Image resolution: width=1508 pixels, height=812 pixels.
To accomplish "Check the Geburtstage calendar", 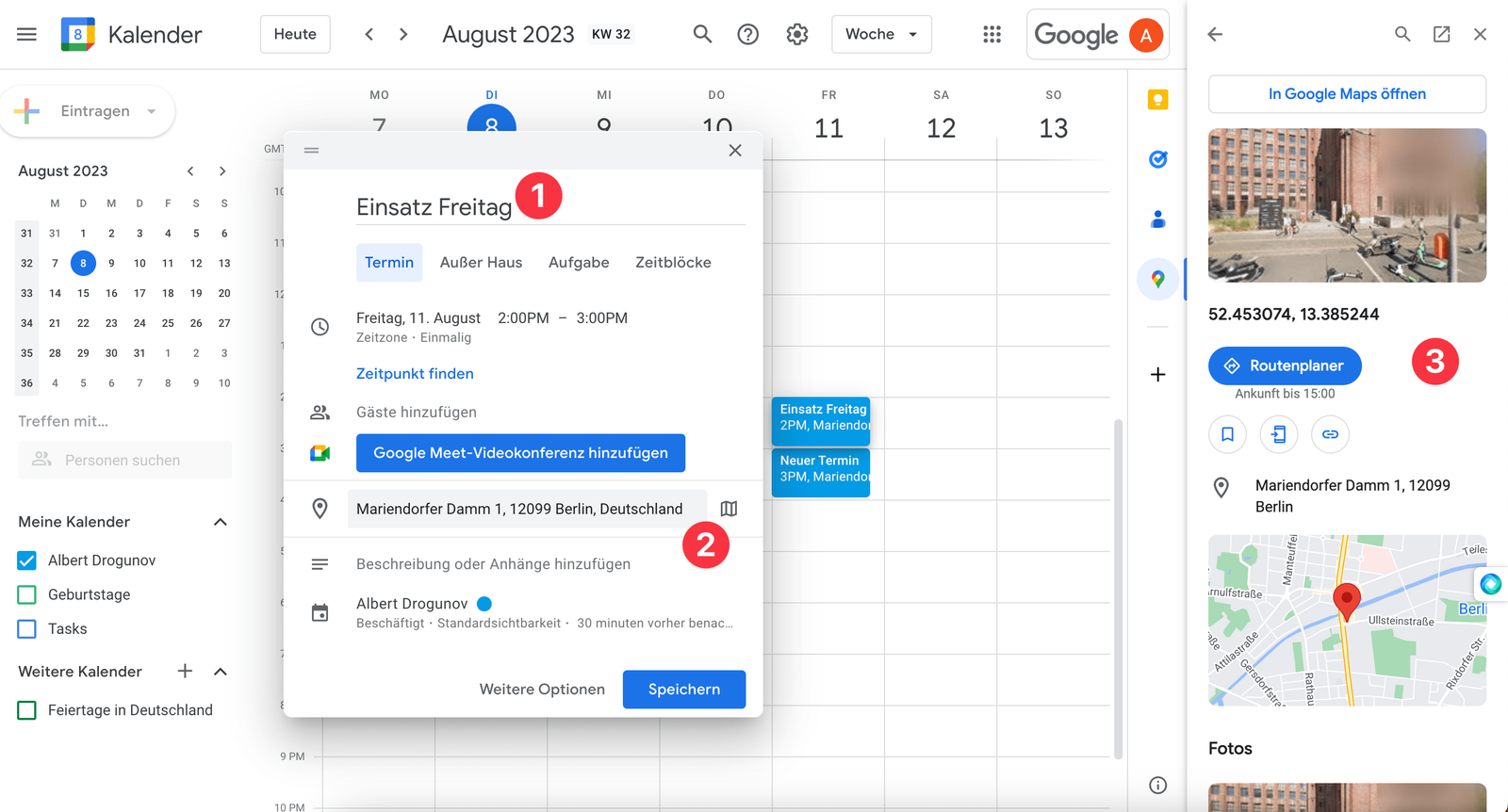I will [x=27, y=594].
